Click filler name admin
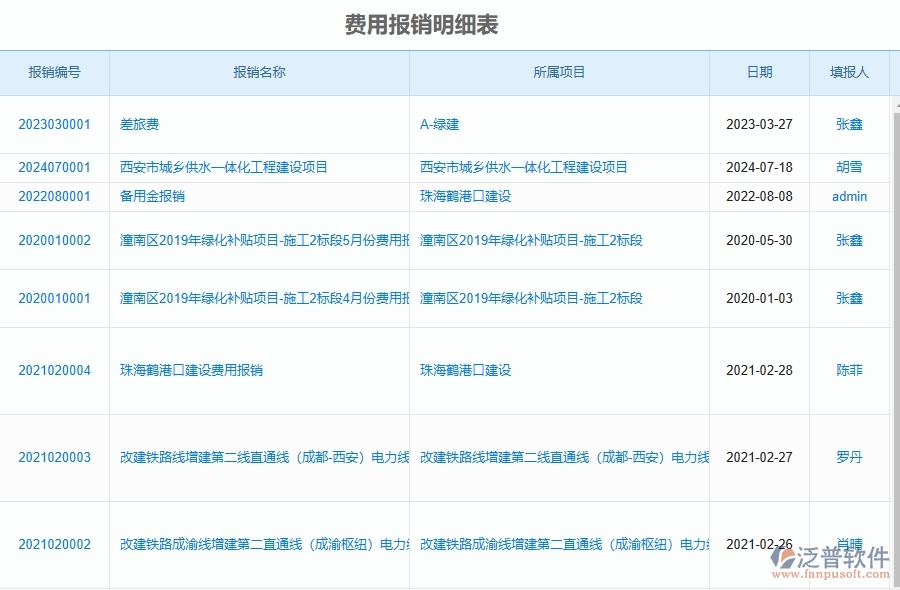The height and width of the screenshot is (590, 900). [x=848, y=196]
